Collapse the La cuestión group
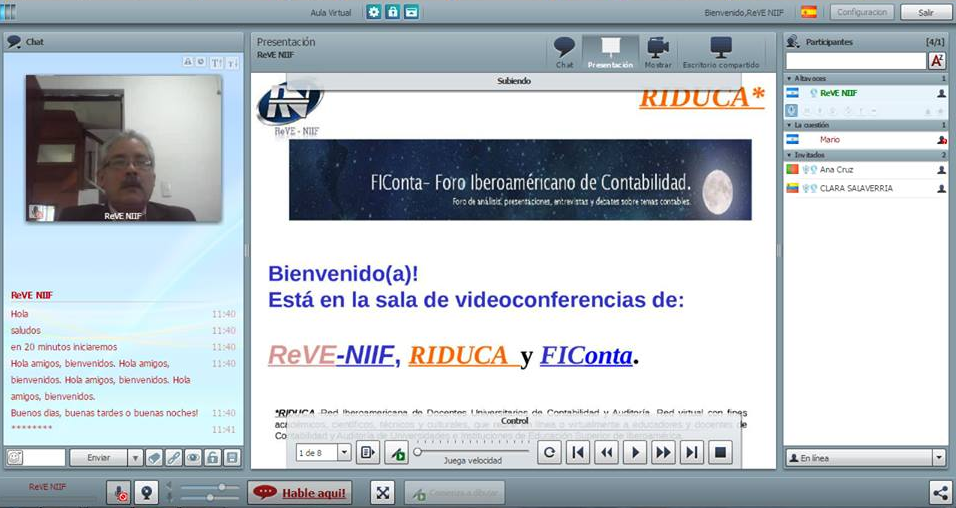The width and height of the screenshot is (956, 508). click(x=790, y=125)
